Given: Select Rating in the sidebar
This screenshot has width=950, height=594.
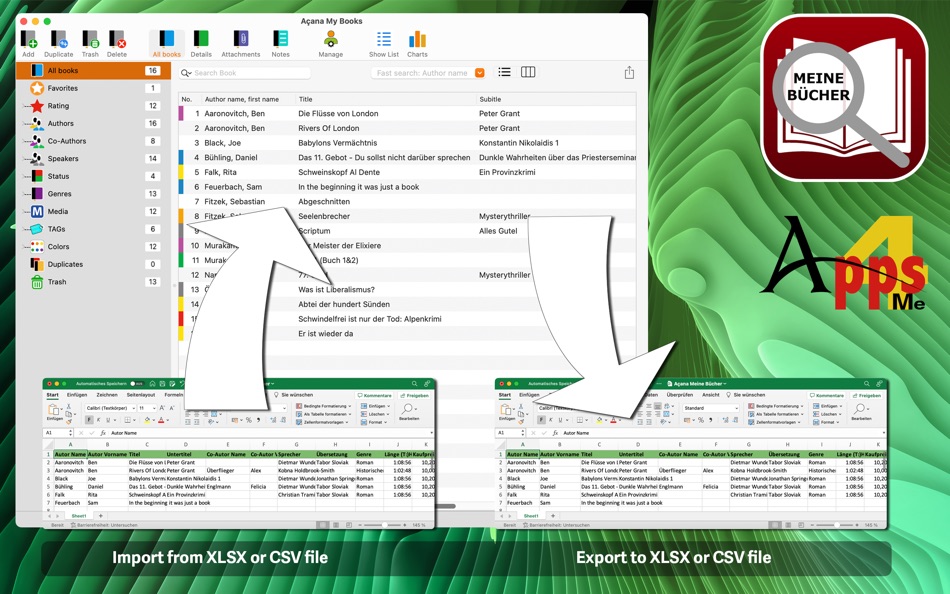Looking at the screenshot, I should tap(93, 105).
